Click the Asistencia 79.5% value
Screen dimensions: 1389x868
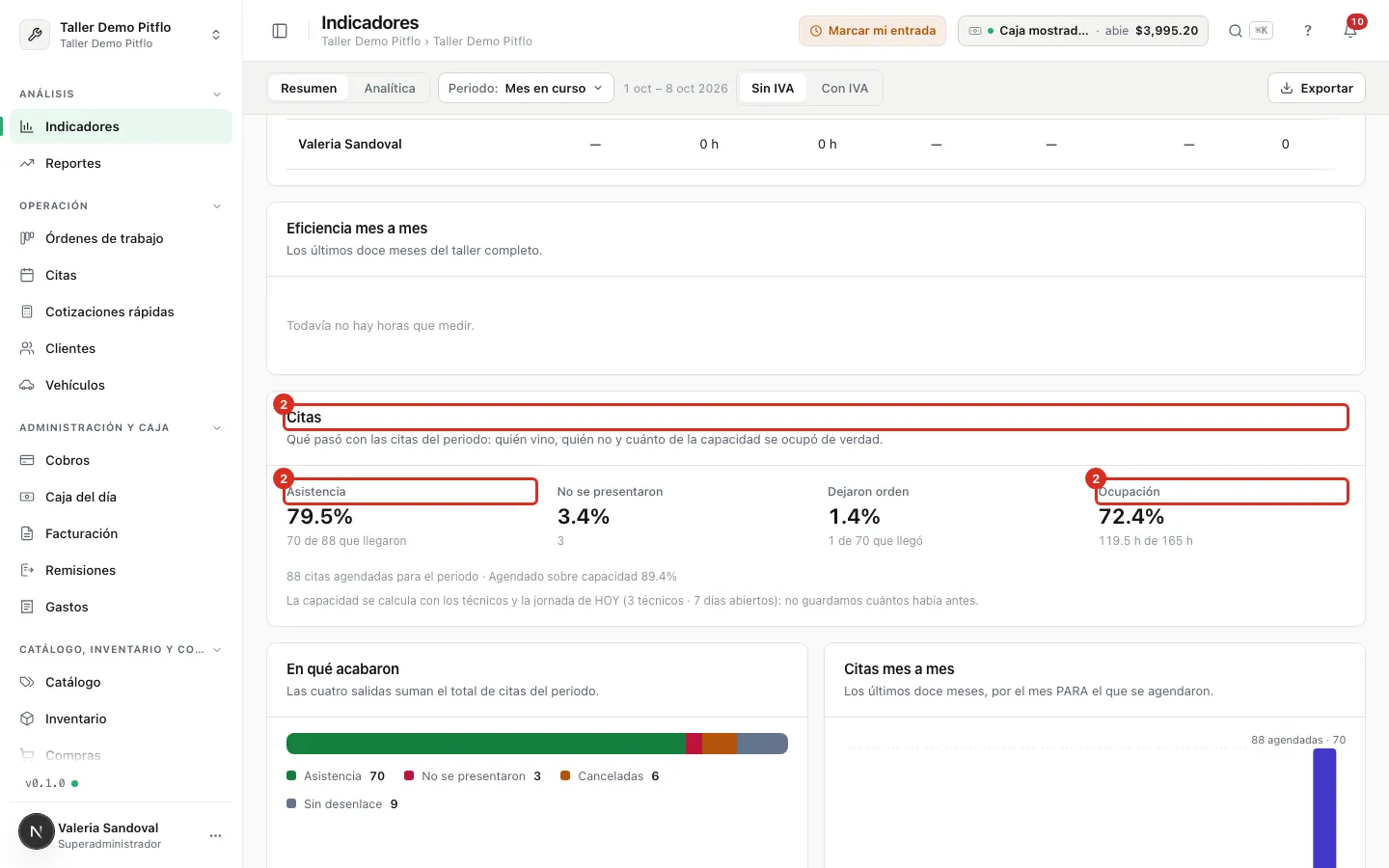[x=319, y=517]
